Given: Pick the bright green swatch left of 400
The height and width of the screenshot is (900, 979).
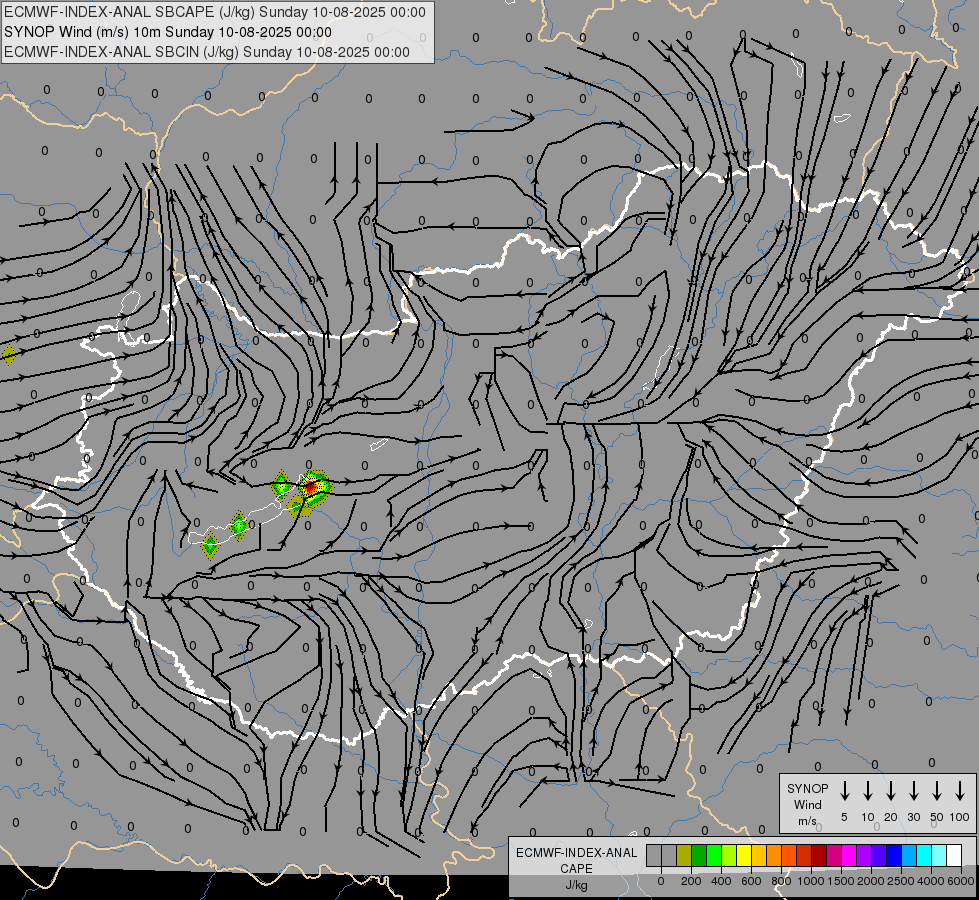Looking at the screenshot, I should pos(714,855).
